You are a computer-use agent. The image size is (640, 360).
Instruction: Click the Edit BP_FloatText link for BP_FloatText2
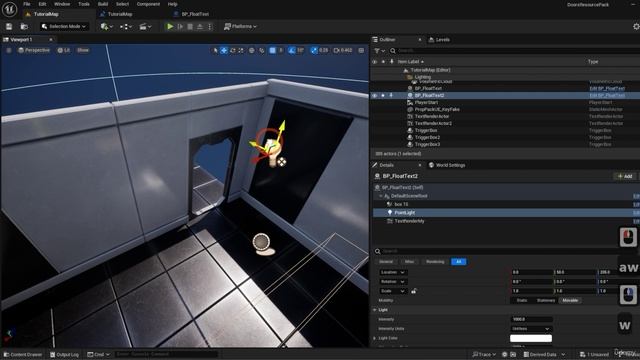[x=607, y=96]
